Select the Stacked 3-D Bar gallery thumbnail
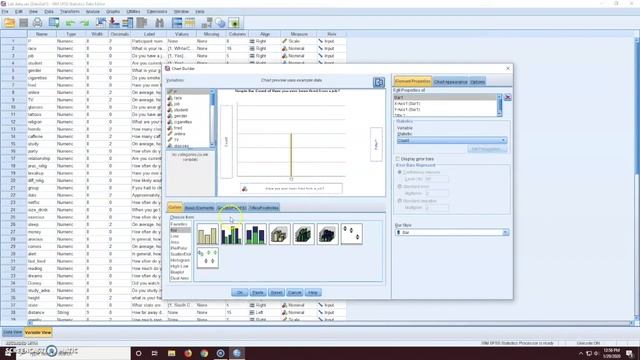640x360 pixels. click(x=328, y=234)
